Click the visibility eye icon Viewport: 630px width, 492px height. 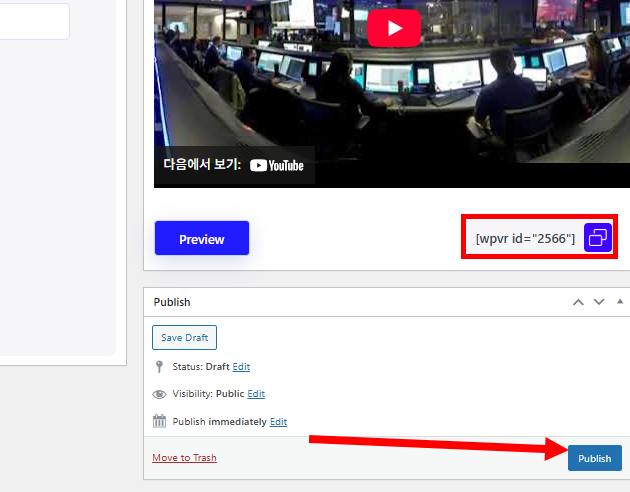pos(159,394)
